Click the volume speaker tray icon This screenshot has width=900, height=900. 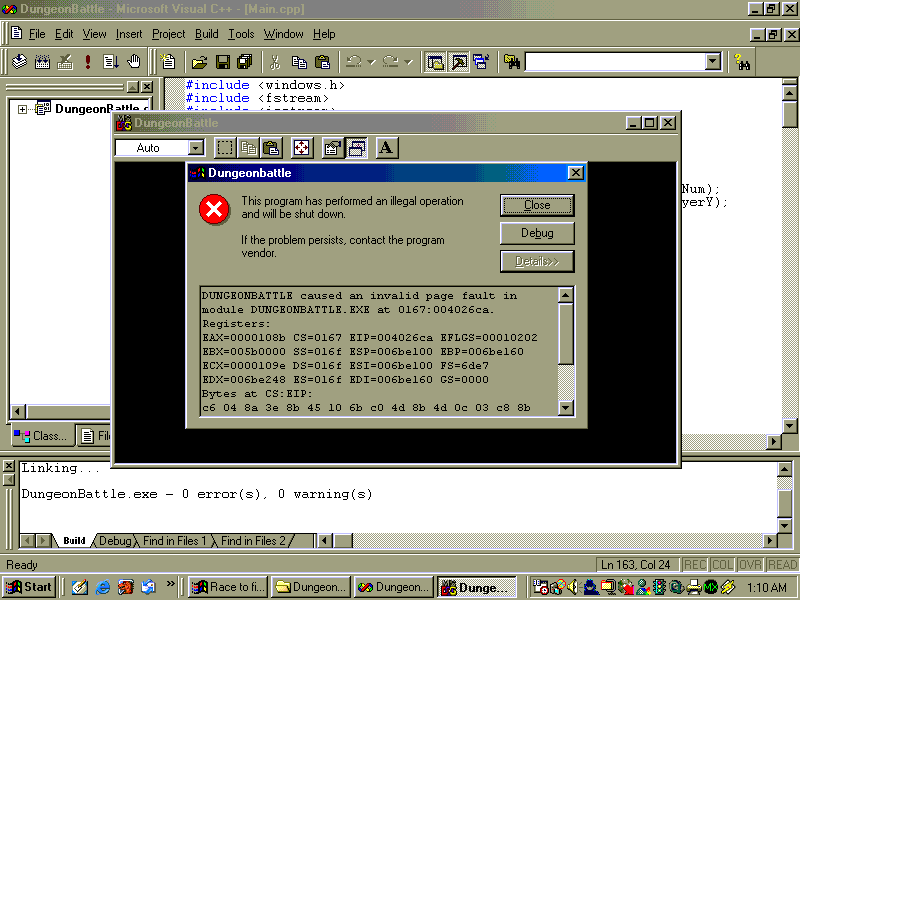(x=572, y=587)
